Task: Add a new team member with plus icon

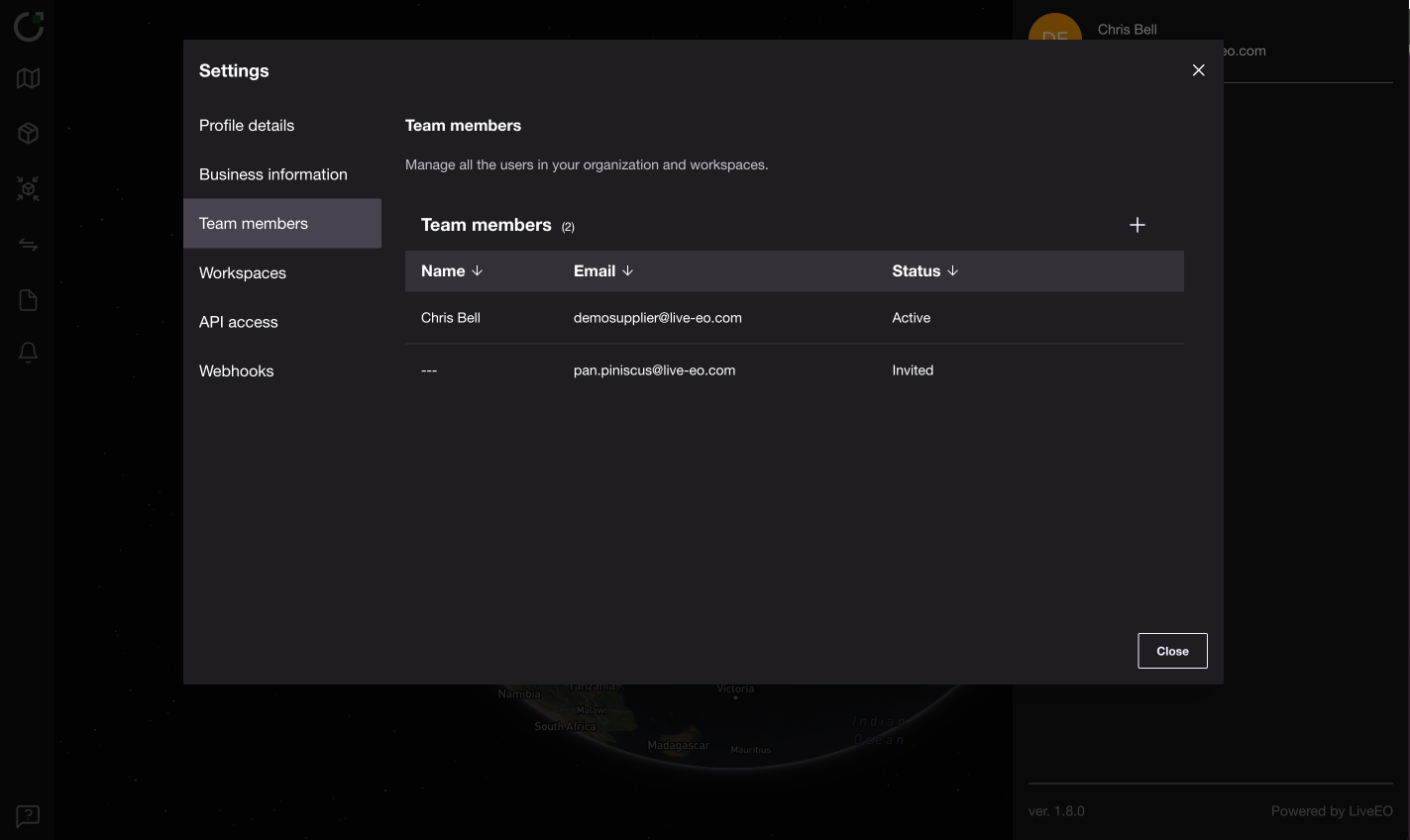Action: [x=1137, y=225]
